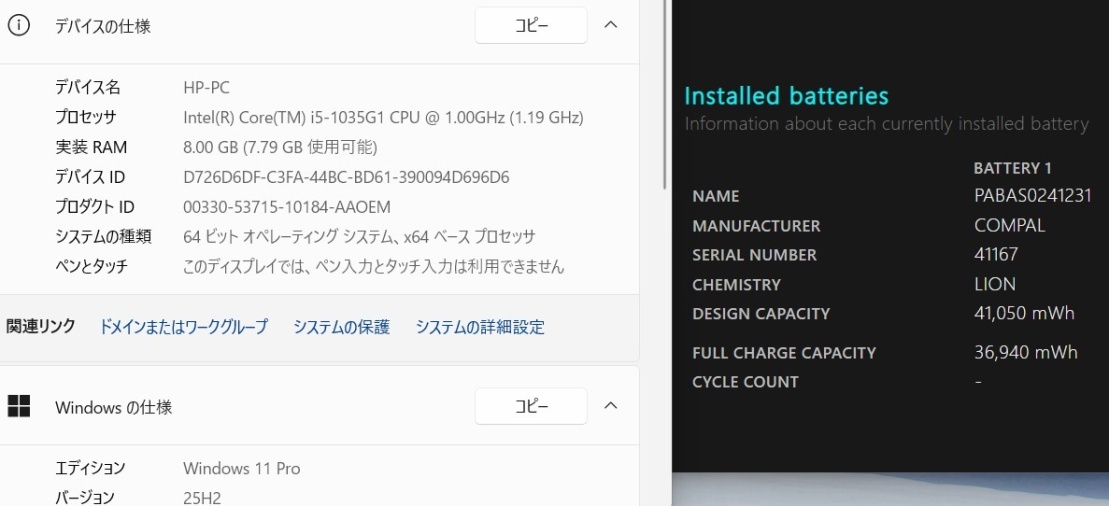
Task: Click the SERIAL NUMBER row label
Action: pyautogui.click(x=754, y=255)
